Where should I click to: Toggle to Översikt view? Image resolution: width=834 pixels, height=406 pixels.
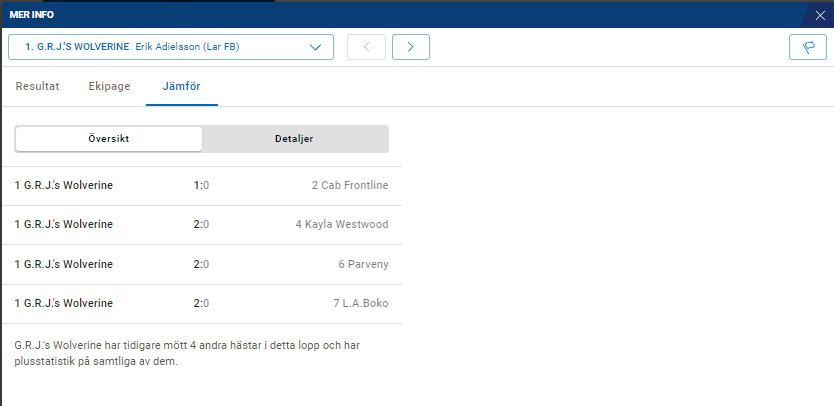[x=109, y=139]
